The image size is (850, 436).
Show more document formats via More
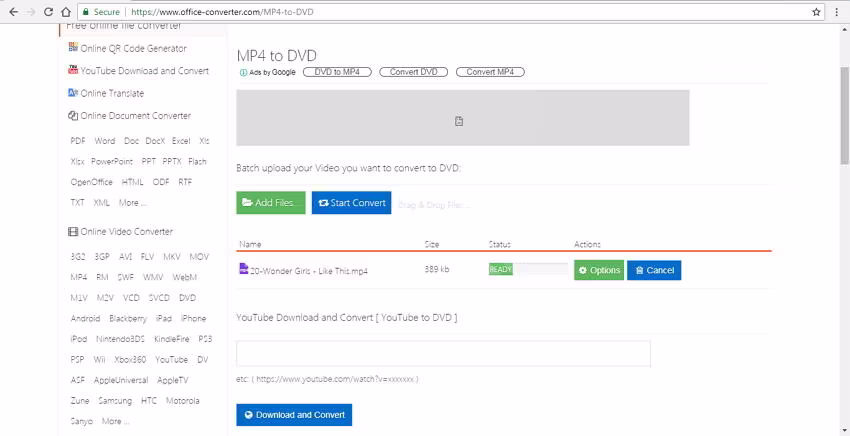pyautogui.click(x=133, y=203)
